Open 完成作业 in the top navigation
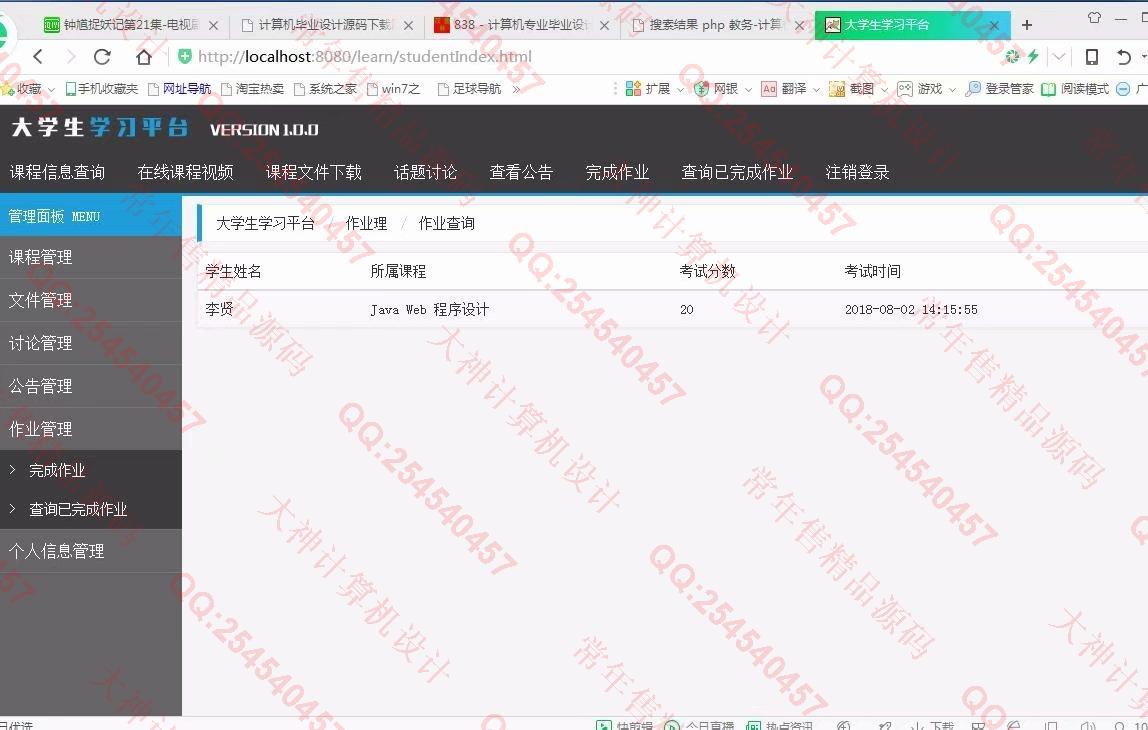1148x730 pixels. pyautogui.click(x=617, y=172)
